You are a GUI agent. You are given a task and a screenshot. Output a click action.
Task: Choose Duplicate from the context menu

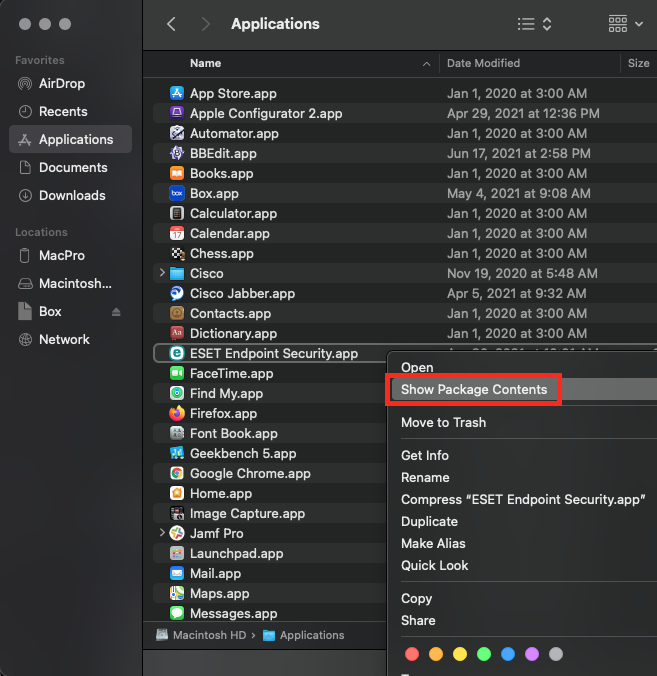tap(429, 521)
